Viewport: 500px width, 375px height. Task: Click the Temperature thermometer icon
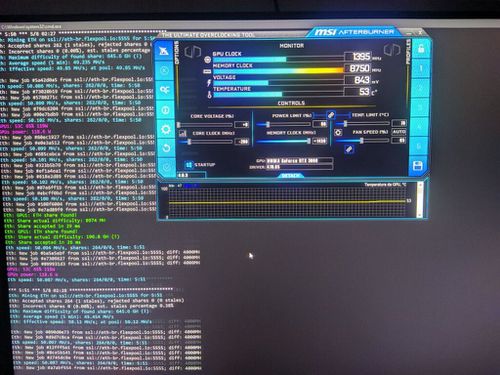210,95
